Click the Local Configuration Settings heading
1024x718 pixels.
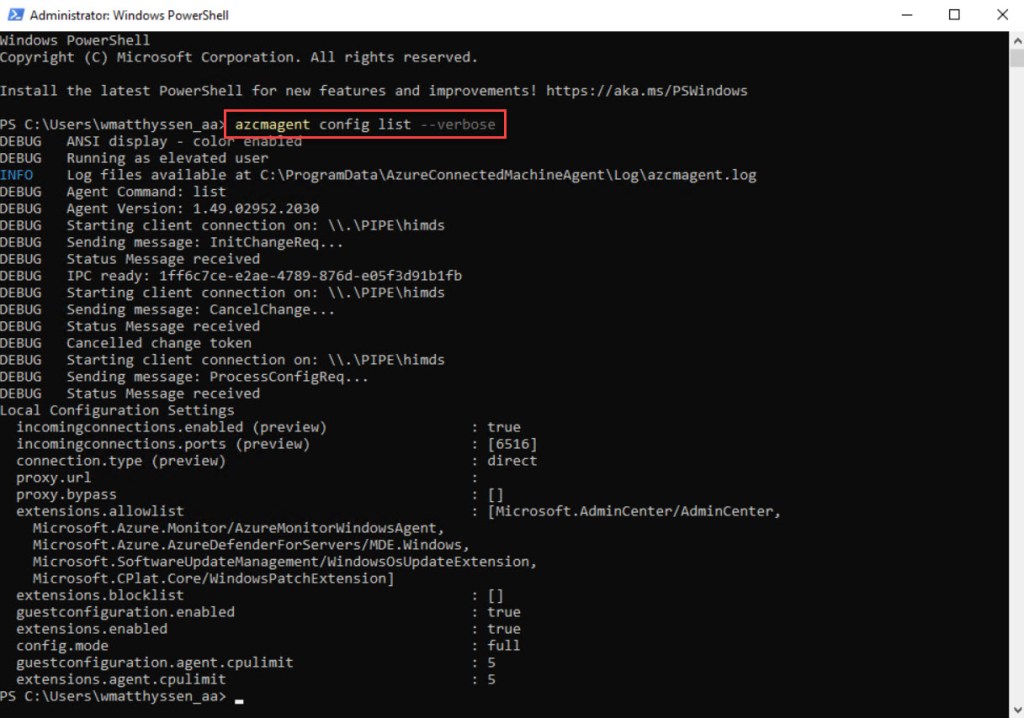coord(117,410)
